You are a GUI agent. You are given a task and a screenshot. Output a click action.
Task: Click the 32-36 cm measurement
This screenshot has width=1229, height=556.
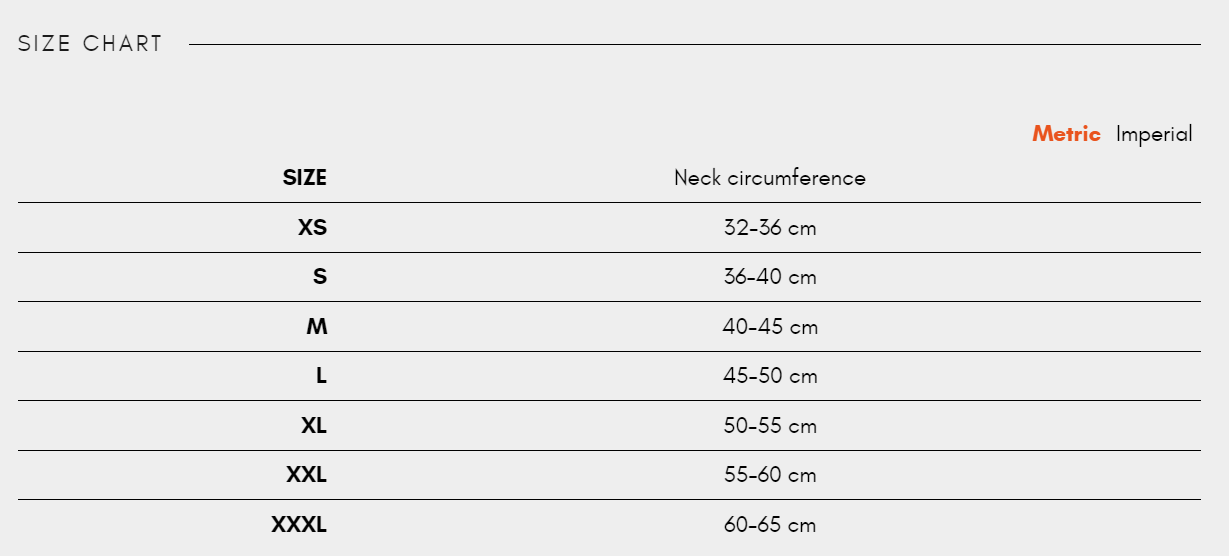coord(769,228)
